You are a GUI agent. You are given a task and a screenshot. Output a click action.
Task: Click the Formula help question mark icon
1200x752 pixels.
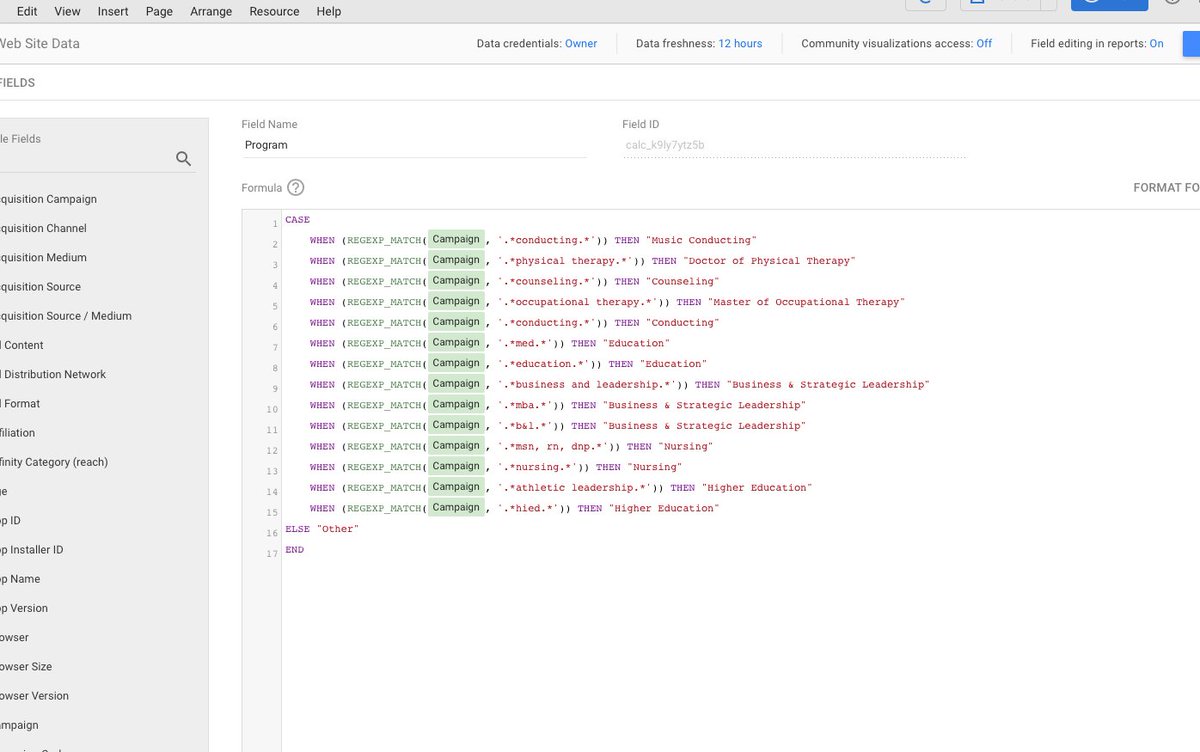pos(295,187)
